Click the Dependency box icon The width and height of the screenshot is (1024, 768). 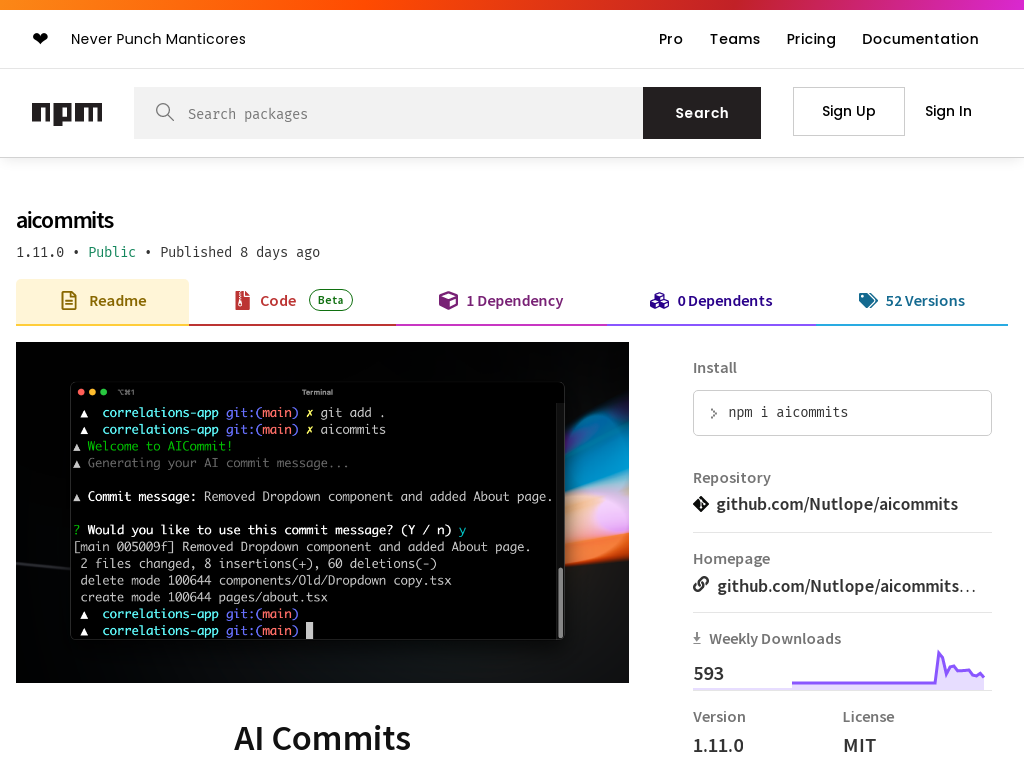tap(448, 300)
